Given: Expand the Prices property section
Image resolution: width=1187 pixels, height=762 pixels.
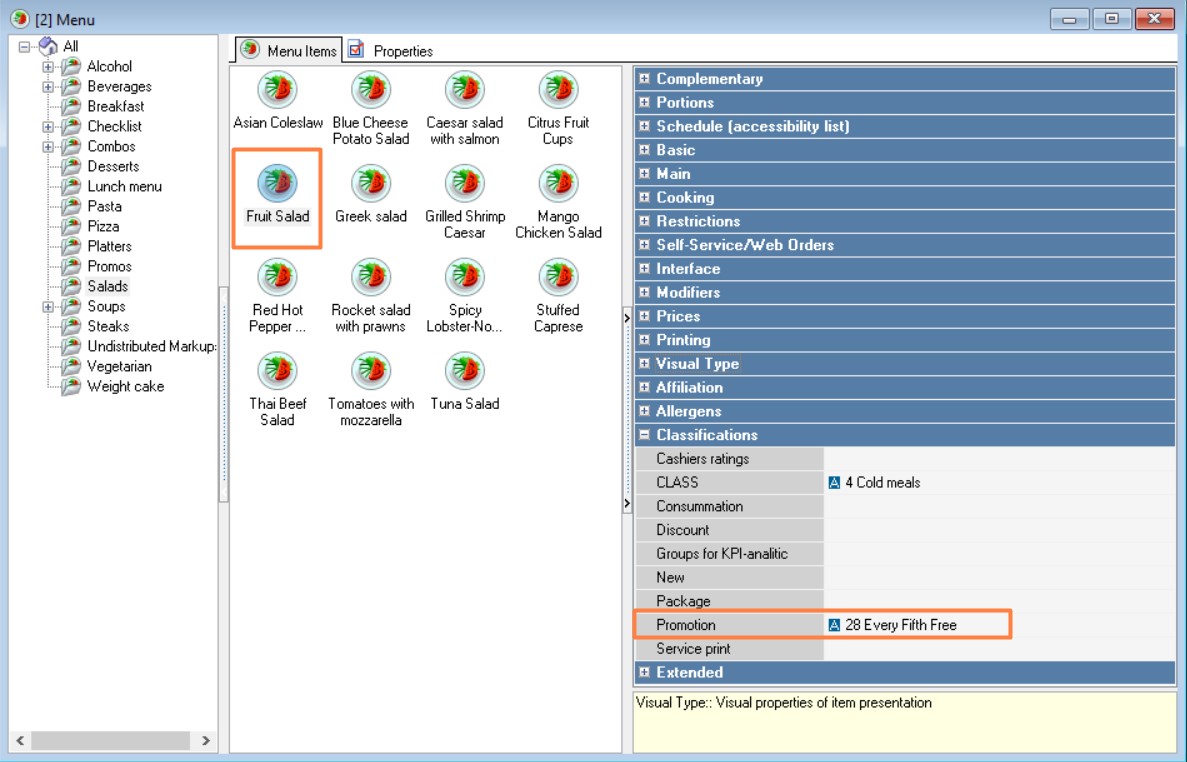Looking at the screenshot, I should (x=645, y=317).
